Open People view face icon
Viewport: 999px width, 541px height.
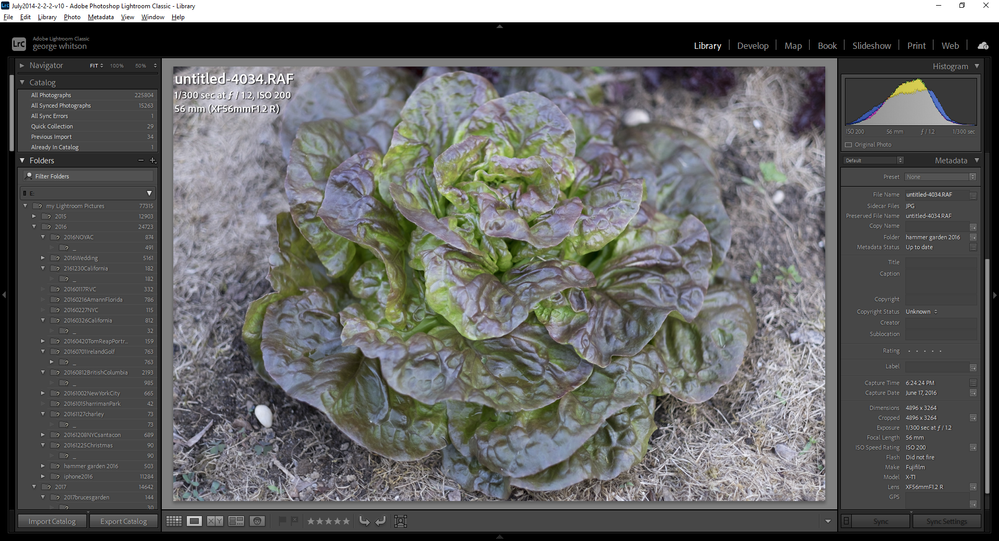pyautogui.click(x=257, y=521)
